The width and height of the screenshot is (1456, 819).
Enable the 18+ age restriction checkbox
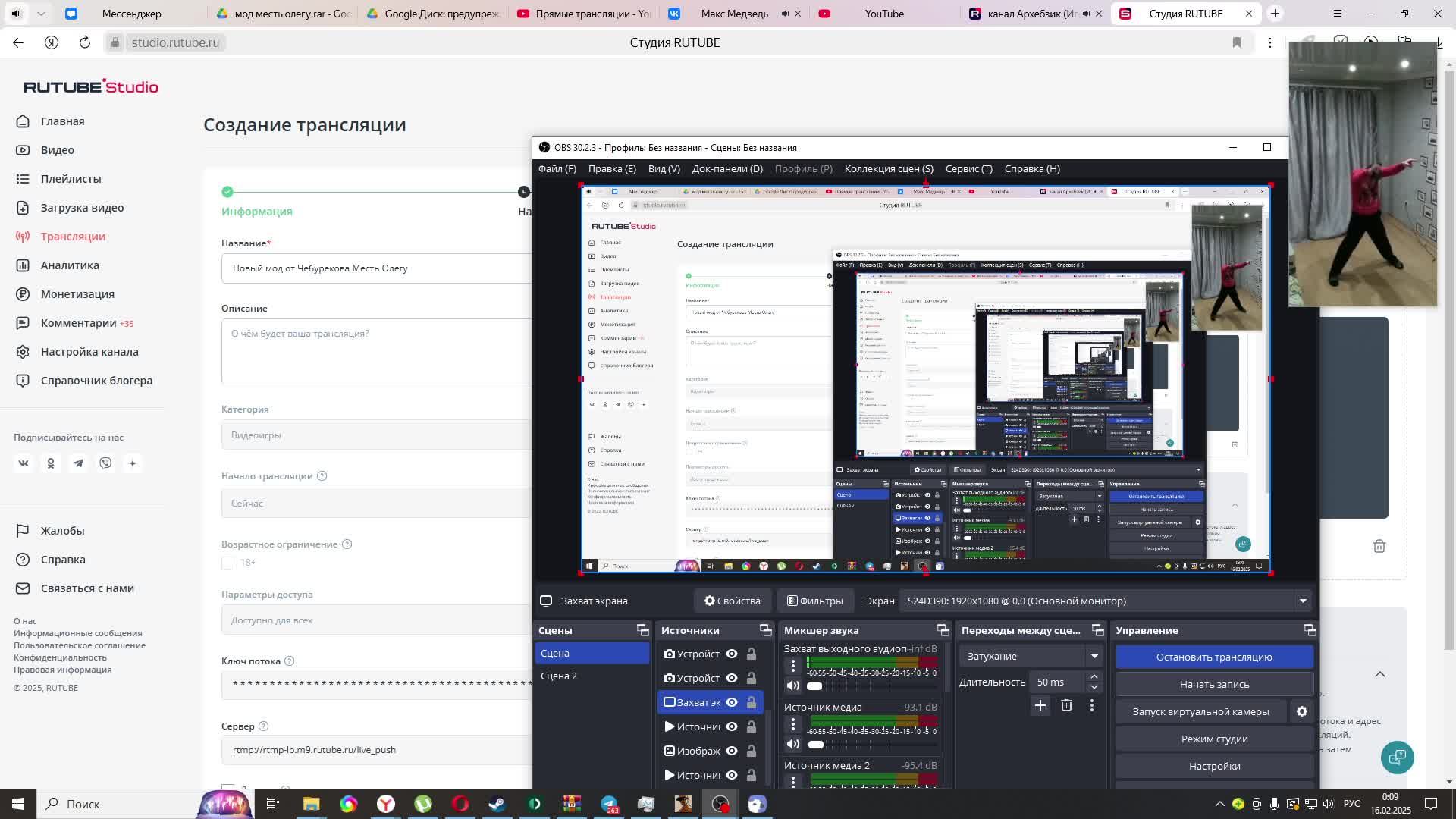coord(227,563)
